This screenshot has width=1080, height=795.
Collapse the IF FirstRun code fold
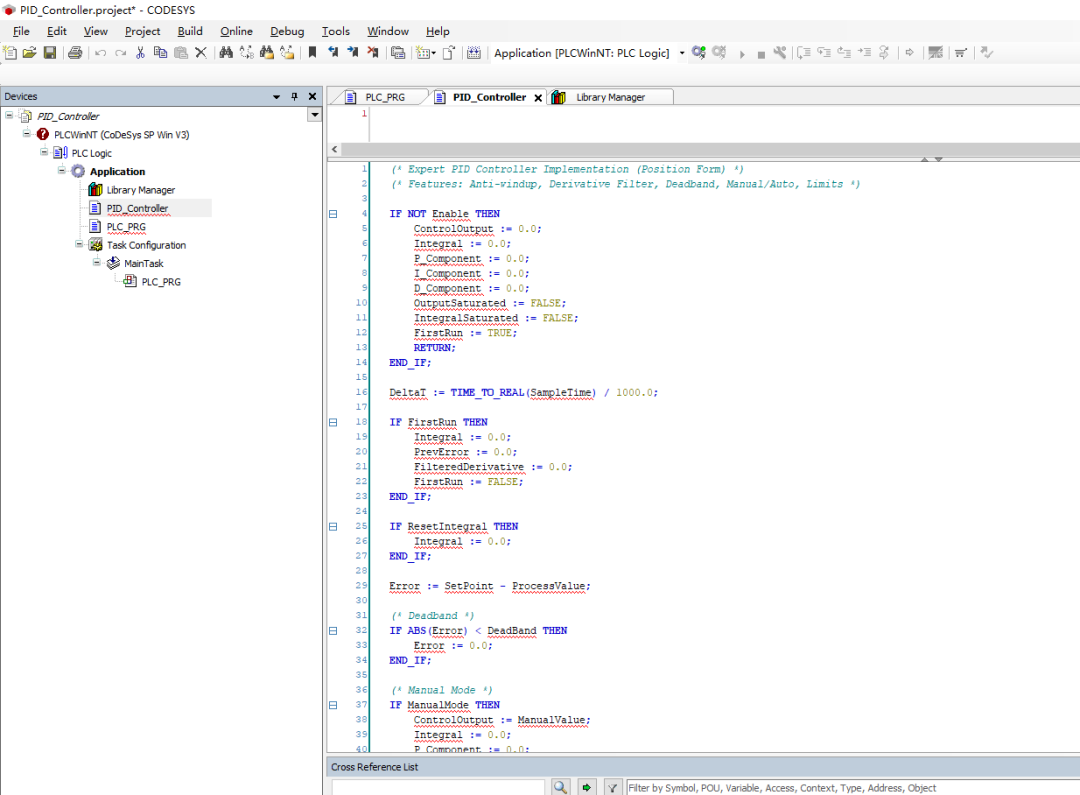point(333,422)
